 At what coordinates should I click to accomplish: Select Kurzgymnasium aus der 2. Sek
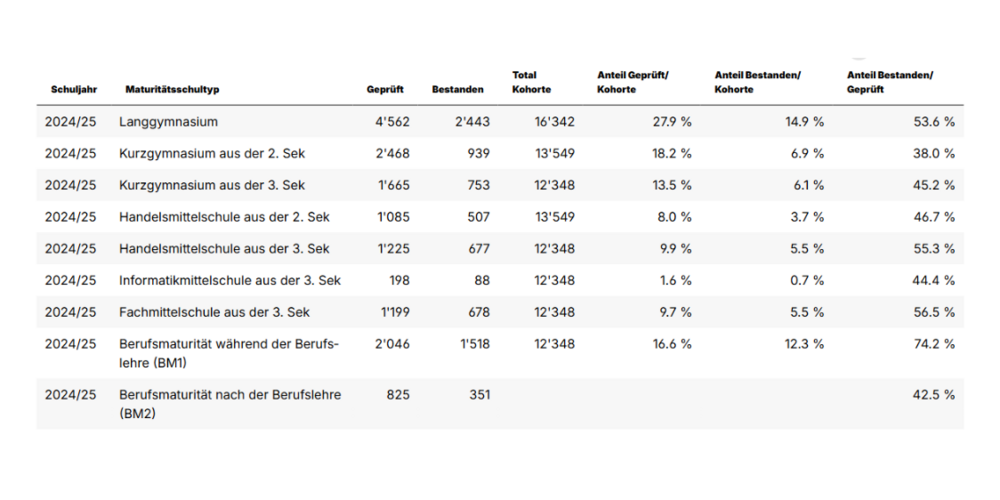[x=212, y=154]
